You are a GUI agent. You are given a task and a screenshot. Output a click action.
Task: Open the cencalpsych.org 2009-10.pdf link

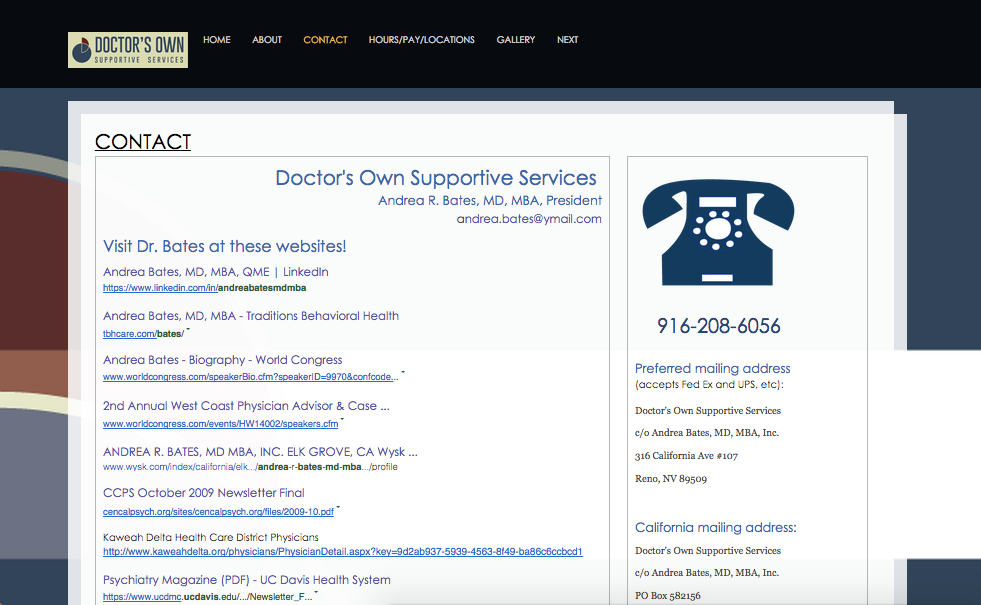tap(218, 511)
